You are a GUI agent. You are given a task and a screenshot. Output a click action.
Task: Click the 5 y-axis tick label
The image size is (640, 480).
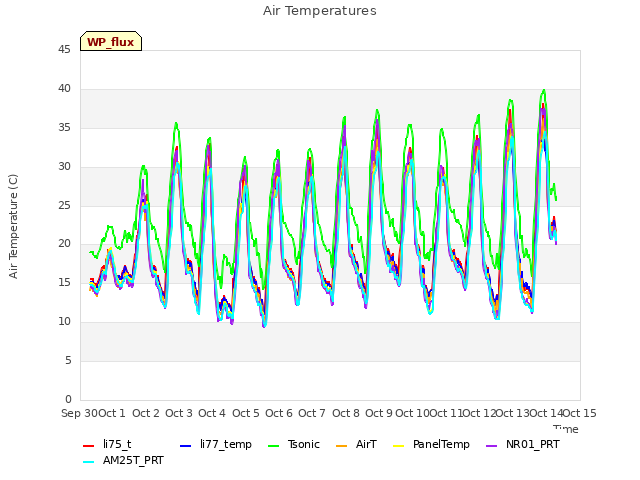(x=68, y=360)
